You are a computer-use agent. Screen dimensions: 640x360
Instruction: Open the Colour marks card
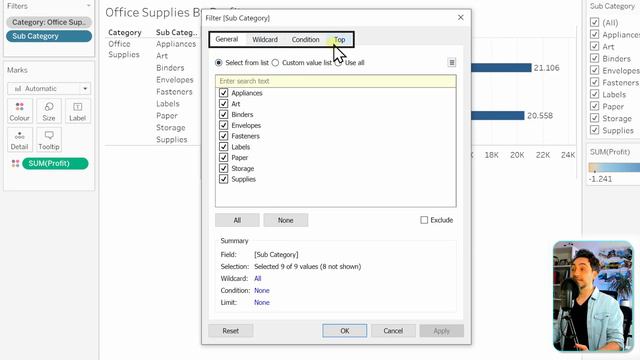[20, 111]
